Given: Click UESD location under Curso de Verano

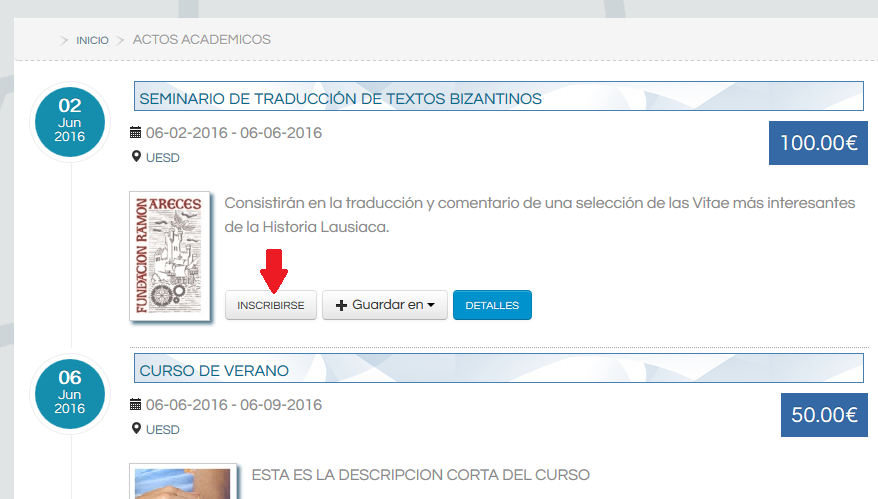Looking at the screenshot, I should 163,430.
